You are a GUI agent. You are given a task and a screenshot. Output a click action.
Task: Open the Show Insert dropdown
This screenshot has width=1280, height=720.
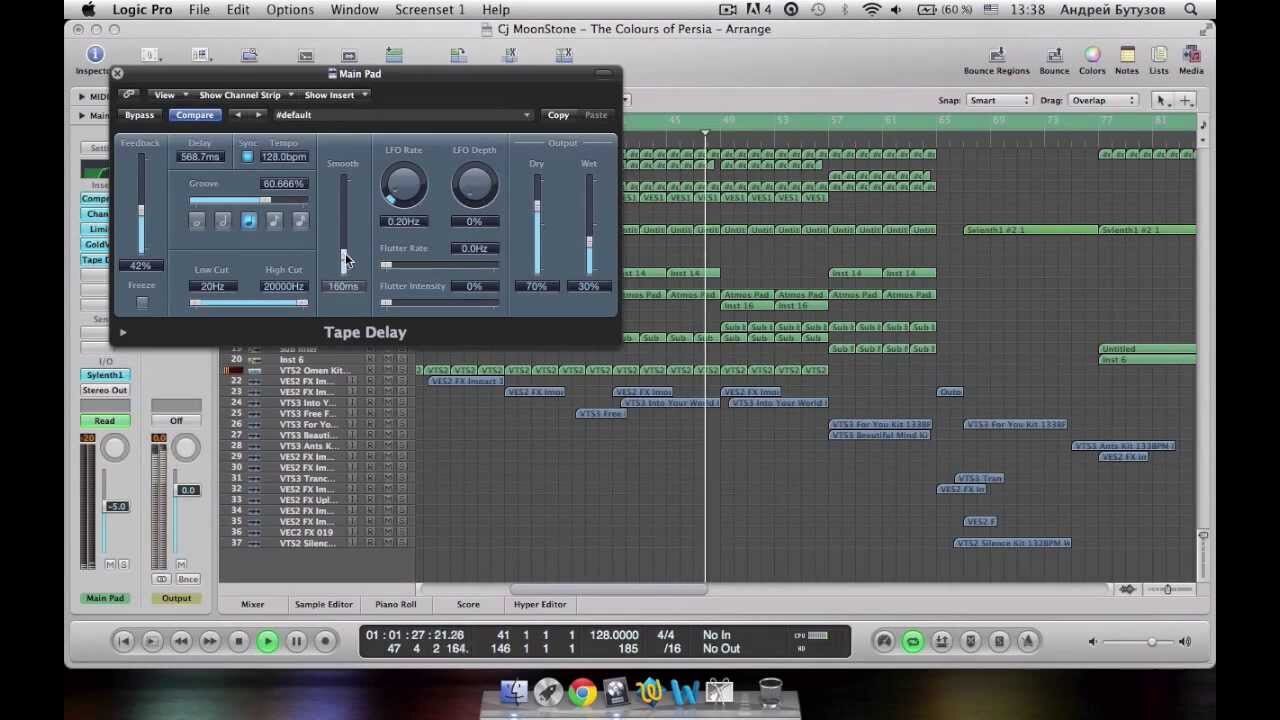click(336, 95)
